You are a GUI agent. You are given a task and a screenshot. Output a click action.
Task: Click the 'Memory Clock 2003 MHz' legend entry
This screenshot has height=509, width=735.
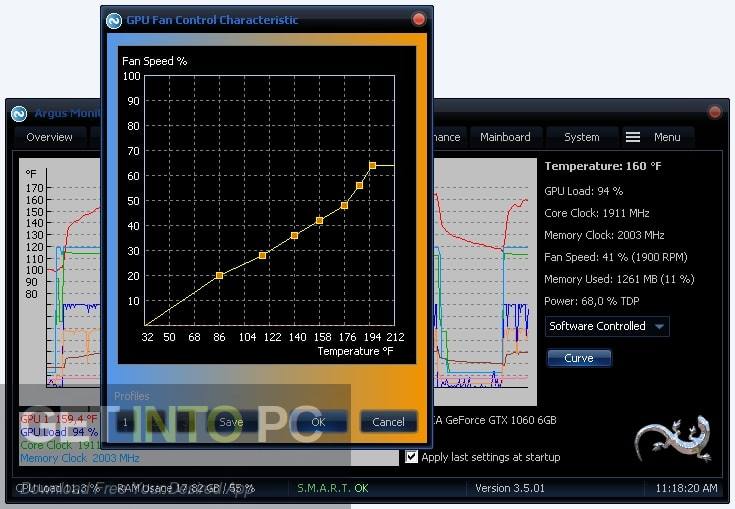coord(80,458)
